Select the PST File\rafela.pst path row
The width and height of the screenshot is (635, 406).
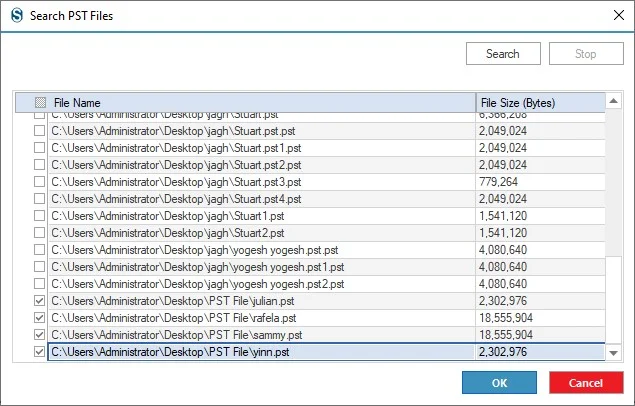(262, 318)
